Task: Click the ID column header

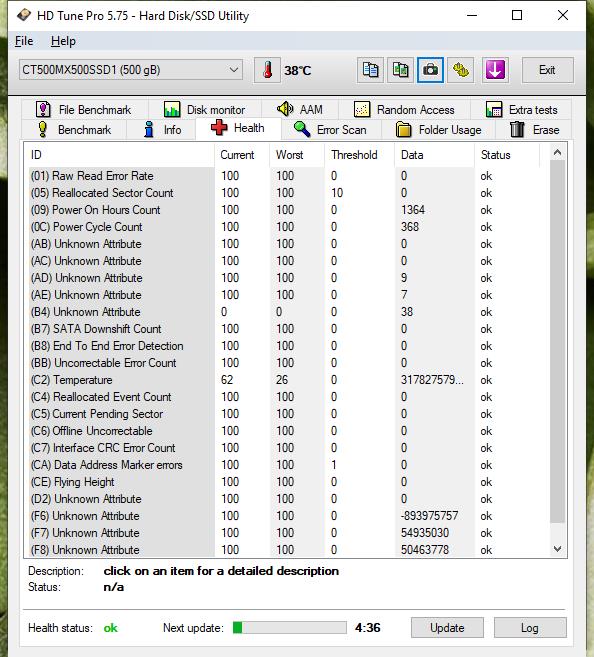Action: tap(119, 155)
